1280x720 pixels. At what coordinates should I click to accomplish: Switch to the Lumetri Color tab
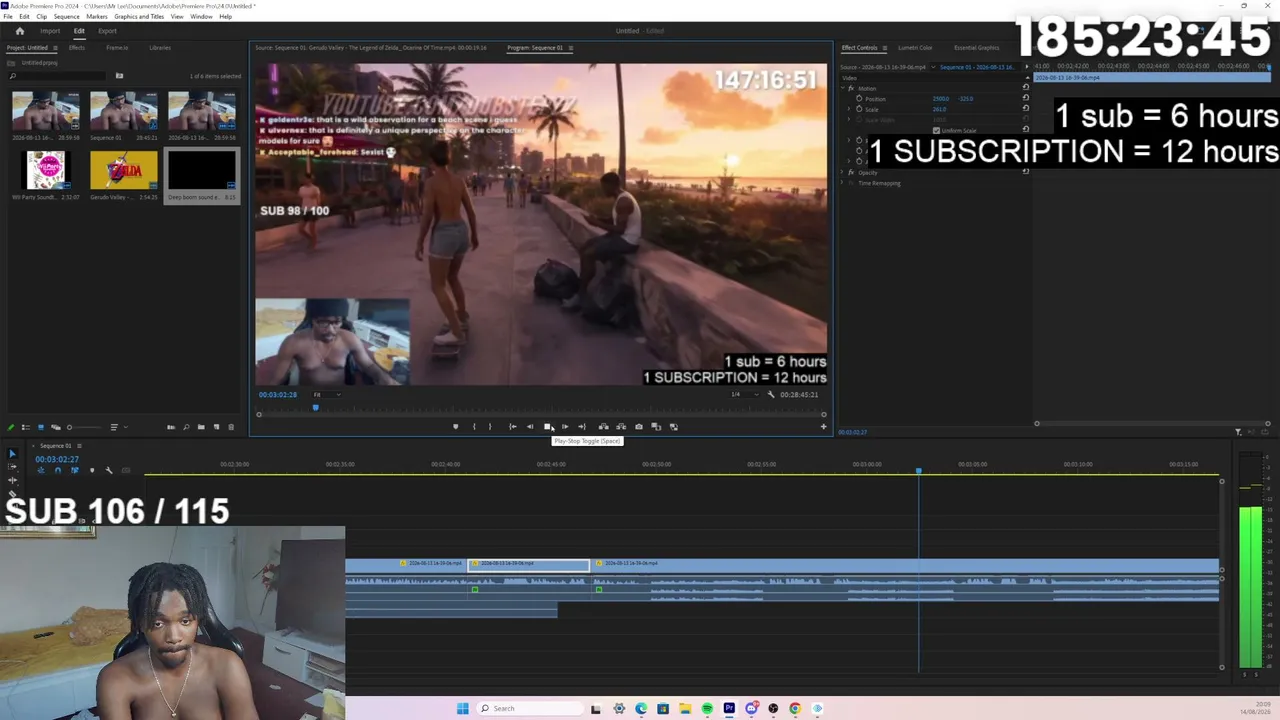pyautogui.click(x=915, y=48)
